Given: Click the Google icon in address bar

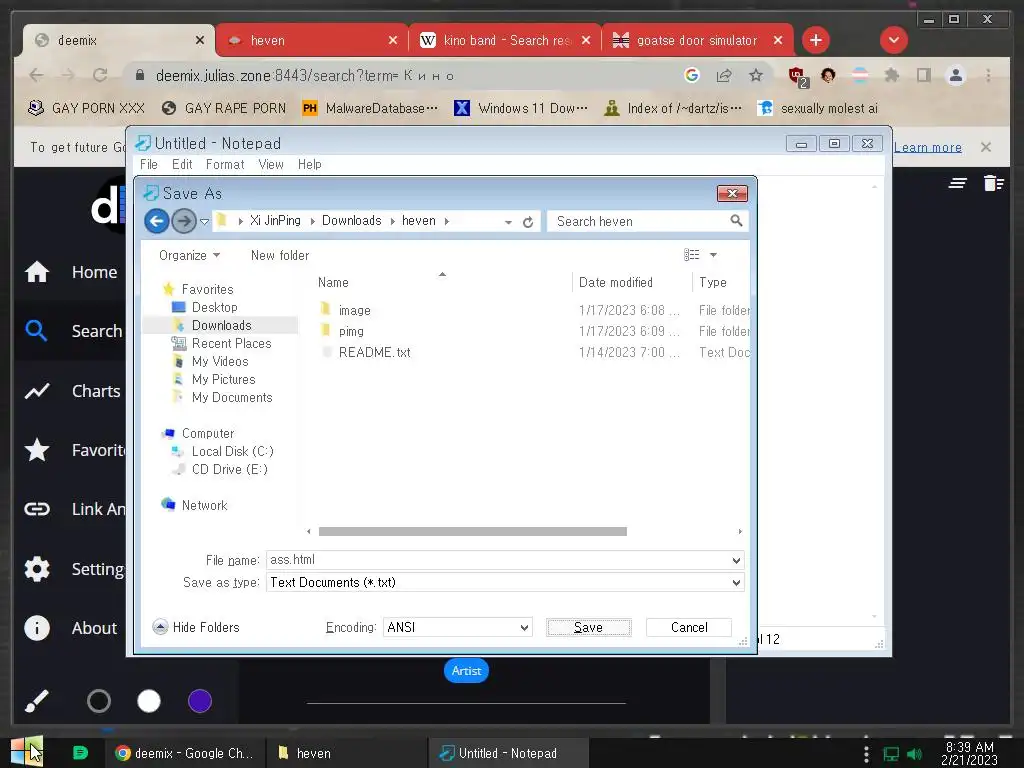Looking at the screenshot, I should point(692,75).
